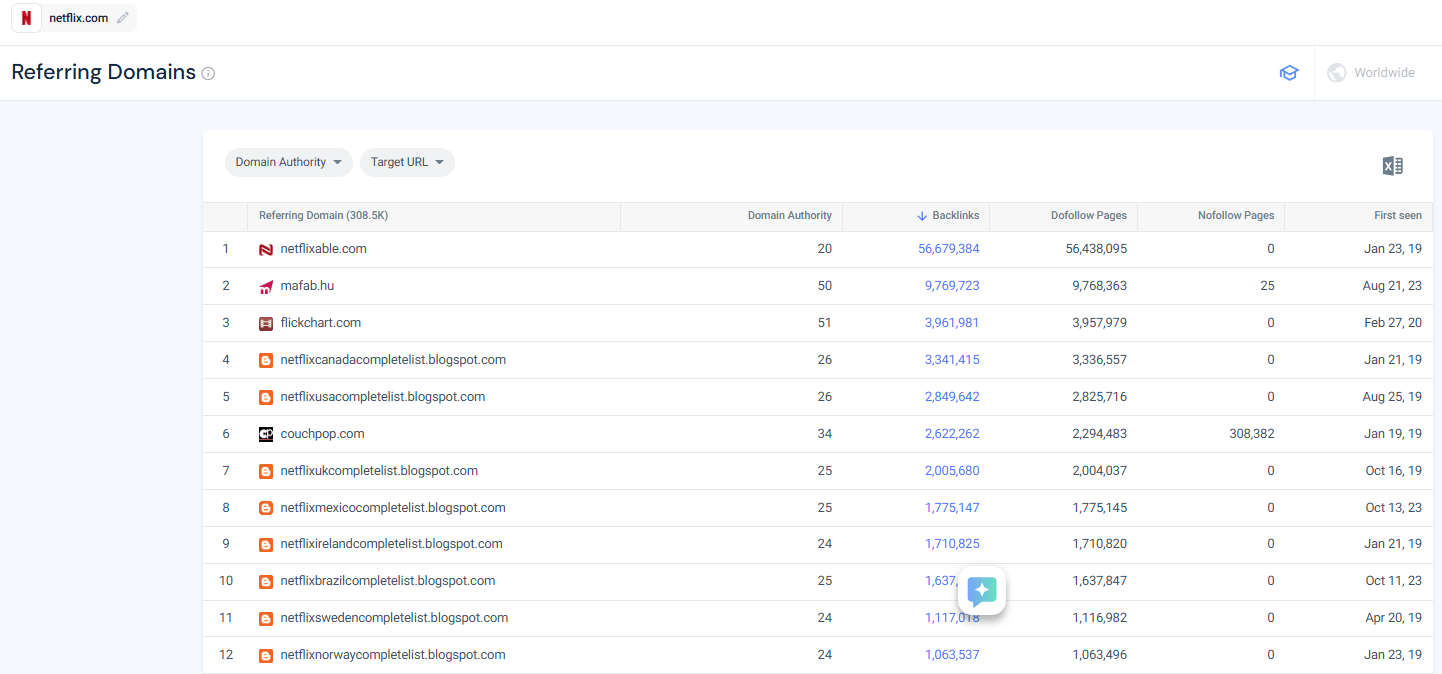This screenshot has height=674, width=1442.
Task: Open the Domain Authority filter dropdown
Action: click(289, 162)
